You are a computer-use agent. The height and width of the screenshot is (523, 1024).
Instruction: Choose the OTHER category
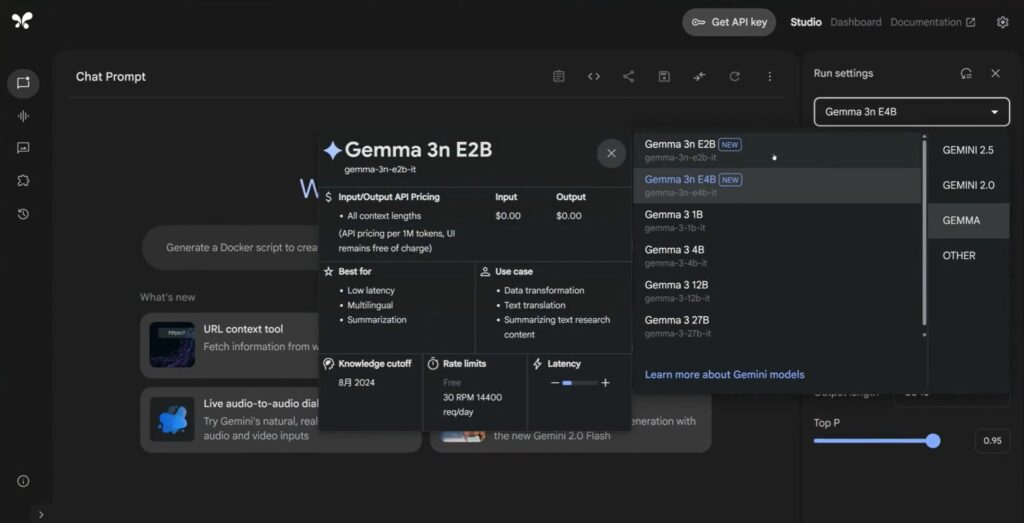(968, 256)
